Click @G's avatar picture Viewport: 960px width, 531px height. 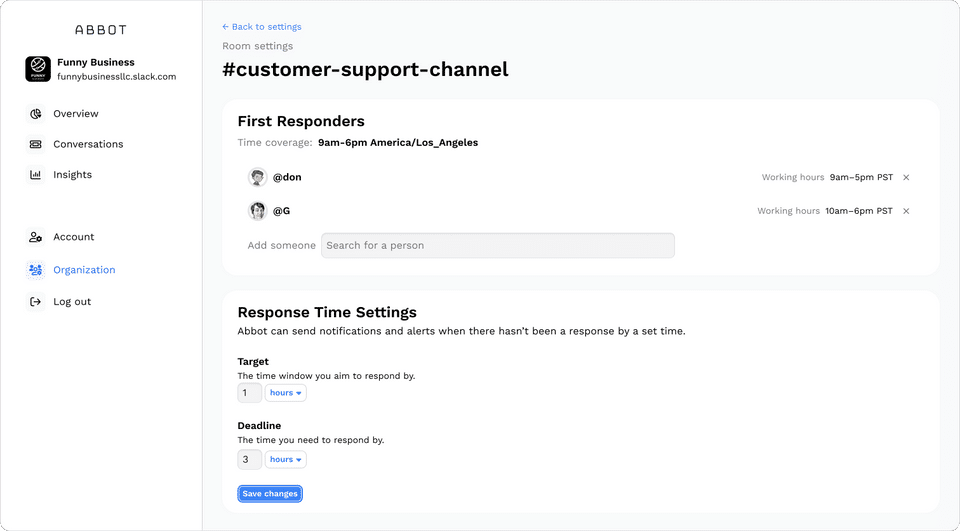click(258, 211)
